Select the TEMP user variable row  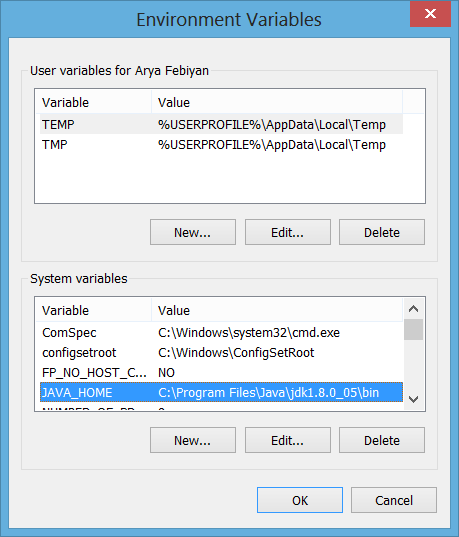[x=221, y=124]
